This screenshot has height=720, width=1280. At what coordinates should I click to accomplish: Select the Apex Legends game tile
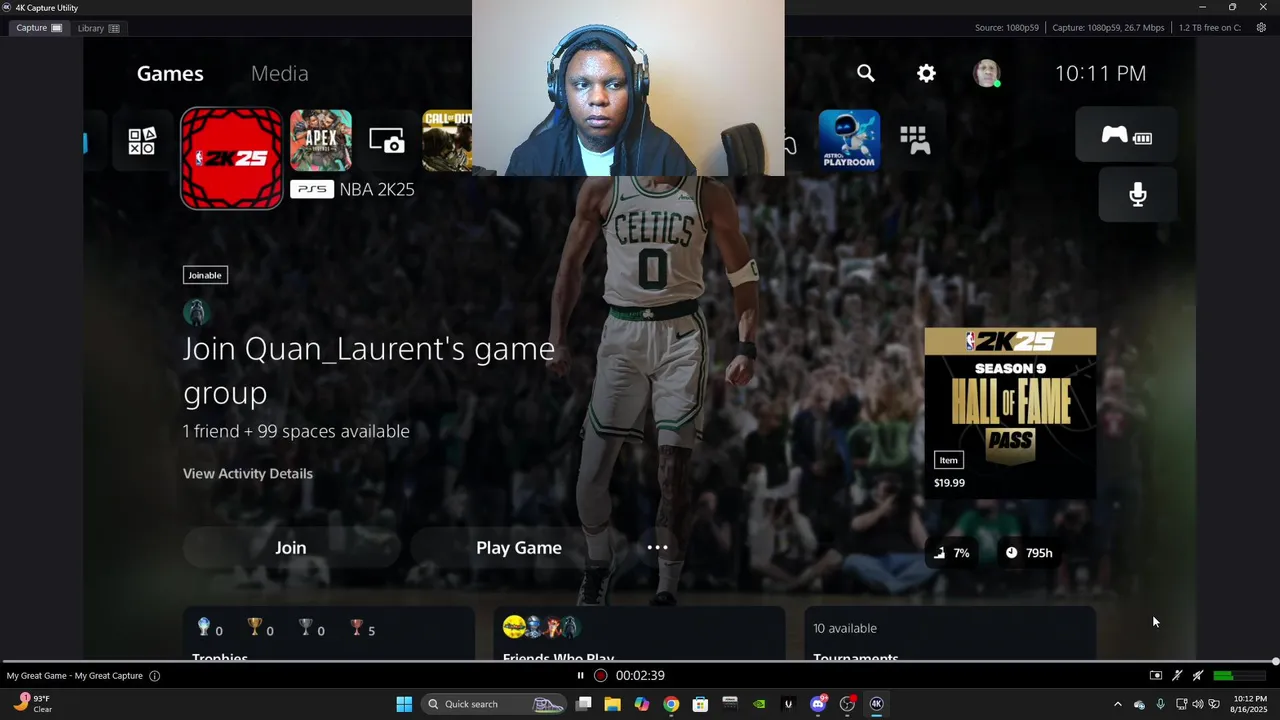[x=321, y=141]
